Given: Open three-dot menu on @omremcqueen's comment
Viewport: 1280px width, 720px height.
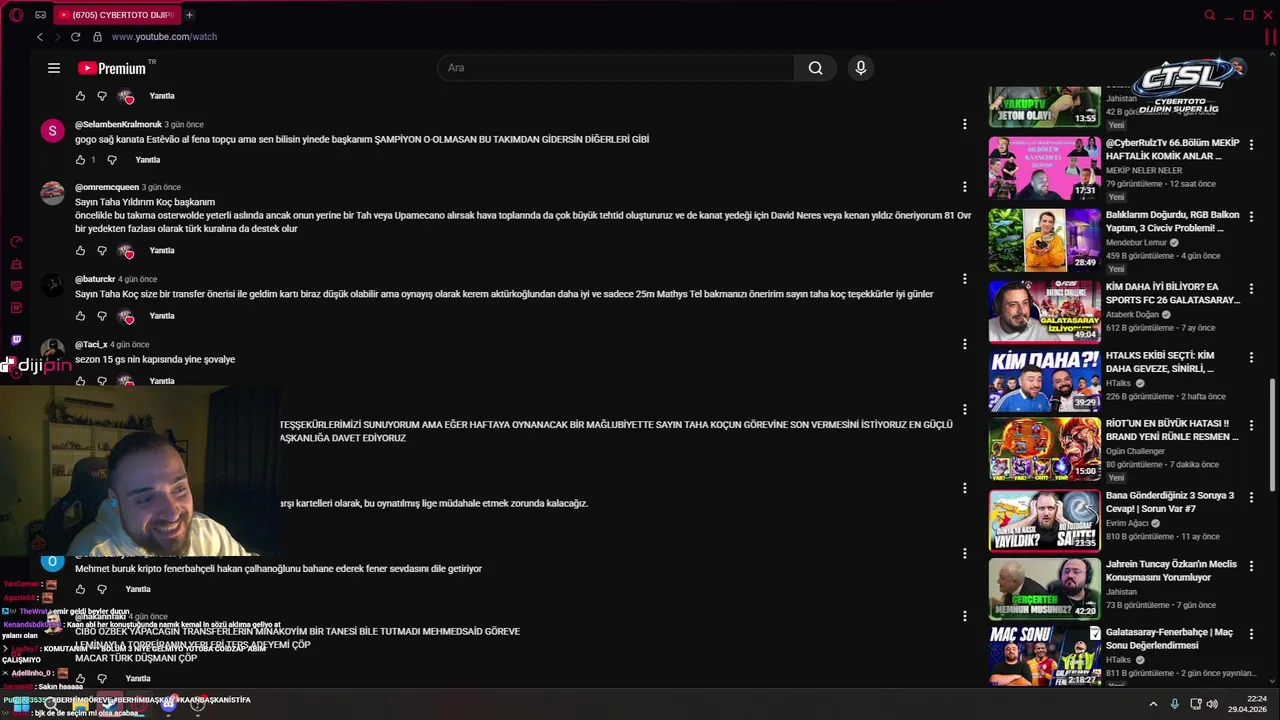Looking at the screenshot, I should 964,187.
